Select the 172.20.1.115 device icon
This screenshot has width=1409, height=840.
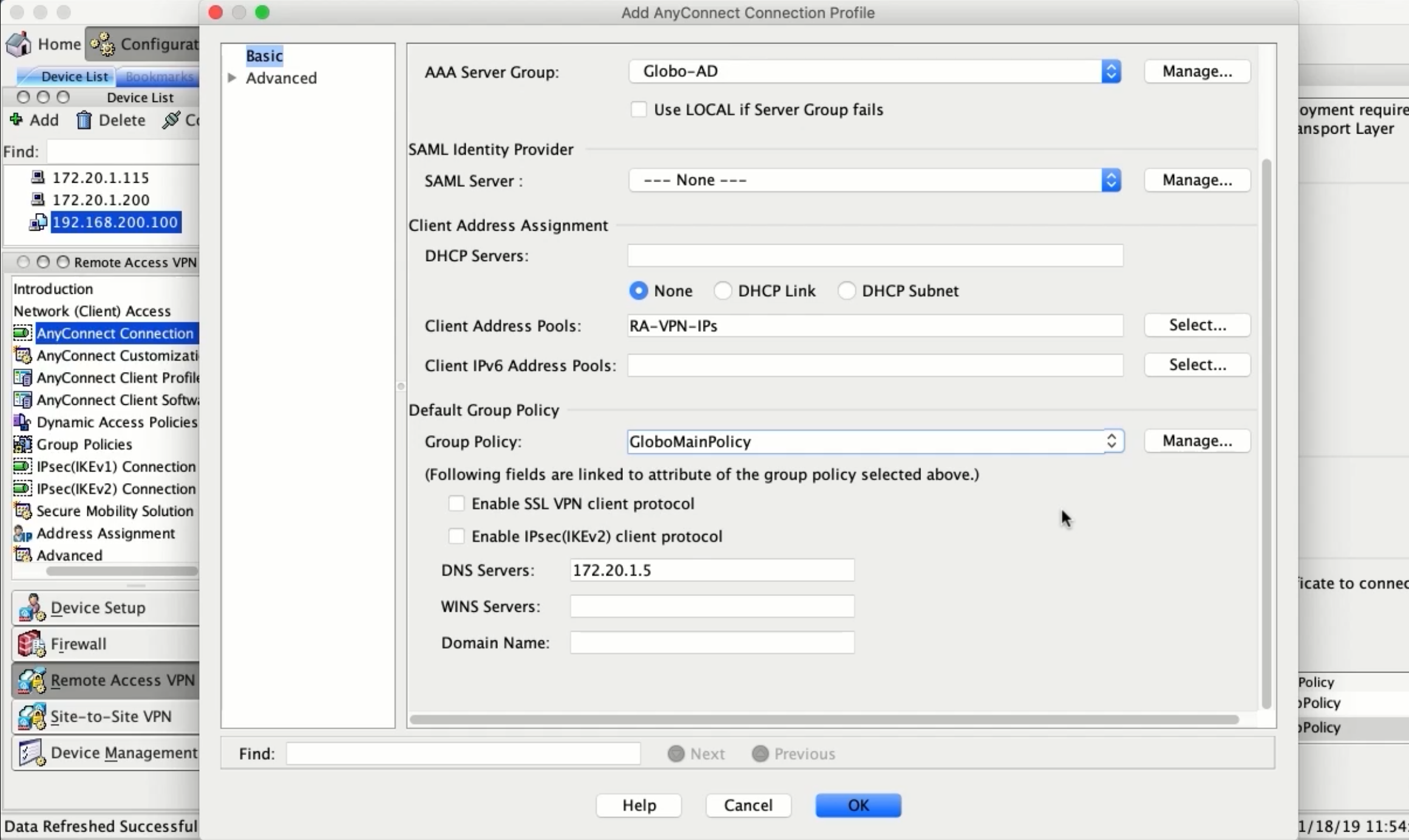point(38,177)
